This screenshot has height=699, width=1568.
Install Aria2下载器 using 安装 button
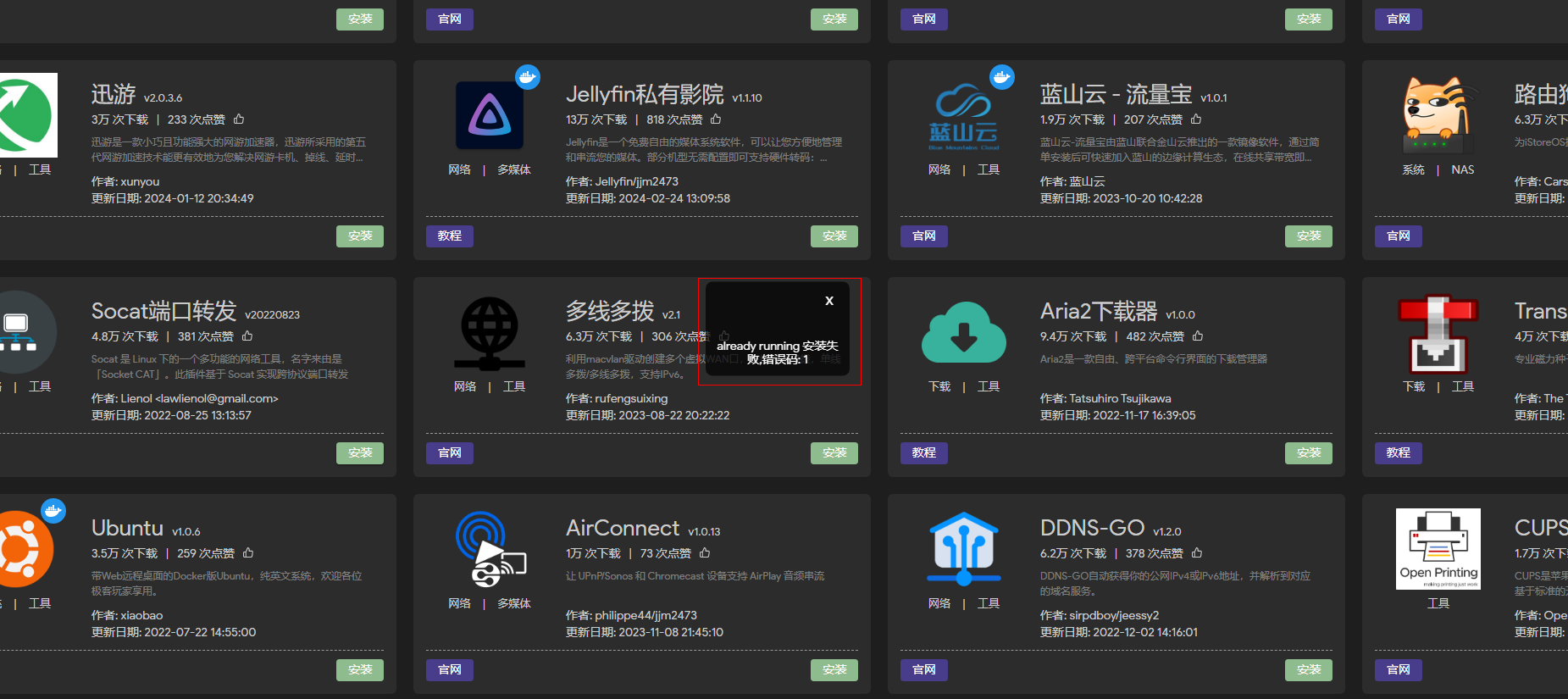pyautogui.click(x=1308, y=453)
